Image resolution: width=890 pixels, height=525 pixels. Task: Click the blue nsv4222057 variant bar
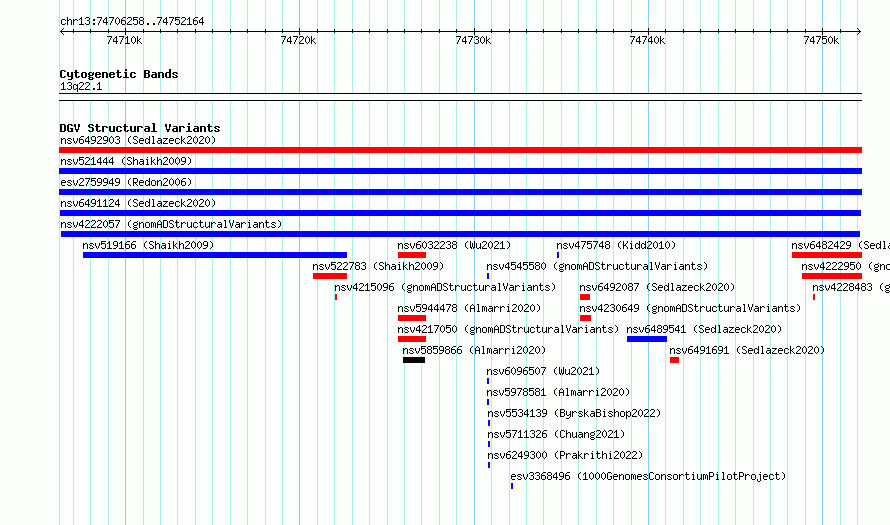pyautogui.click(x=460, y=234)
